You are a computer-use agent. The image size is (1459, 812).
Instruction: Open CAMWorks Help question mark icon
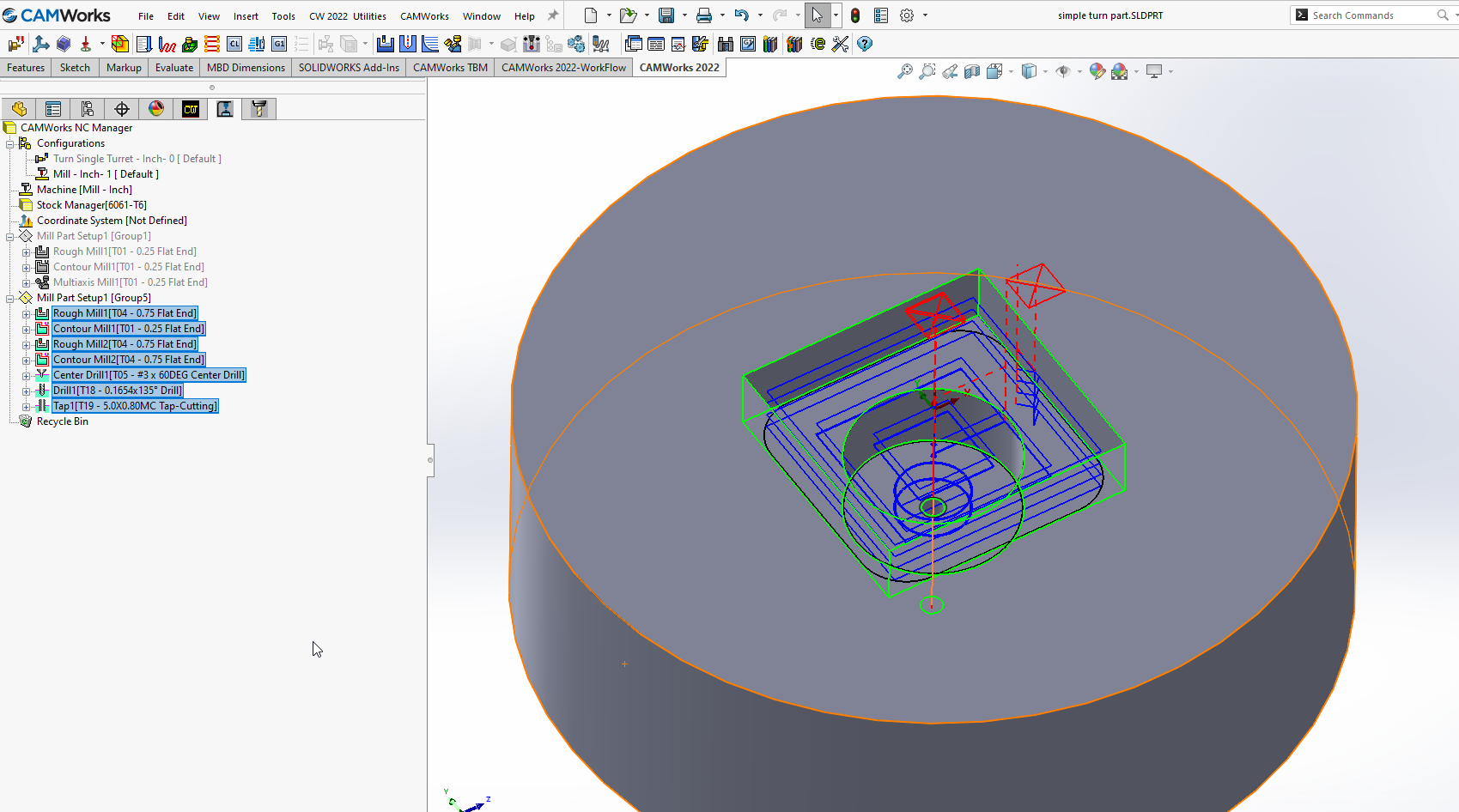(865, 44)
